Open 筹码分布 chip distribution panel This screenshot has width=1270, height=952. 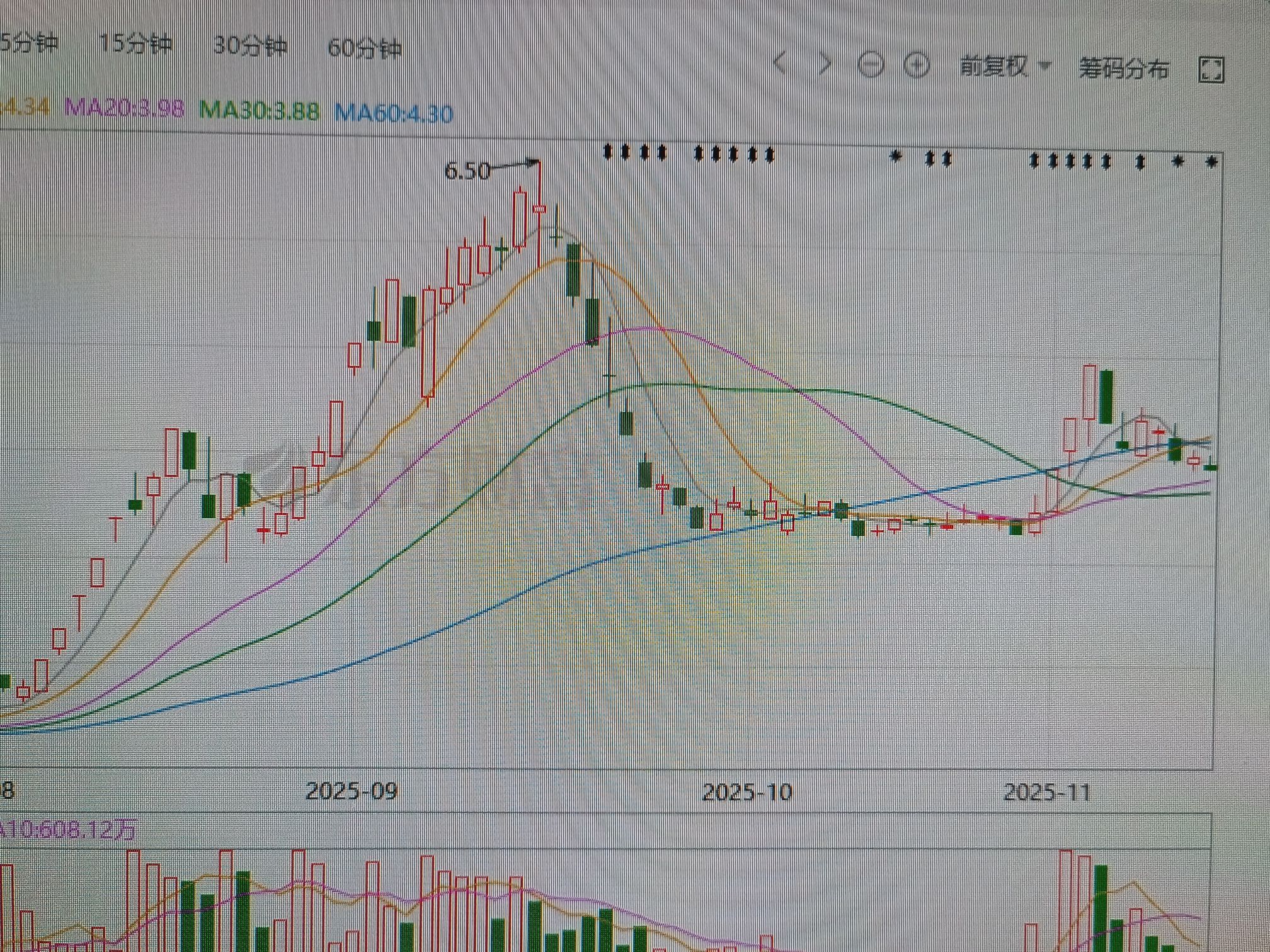1124,68
